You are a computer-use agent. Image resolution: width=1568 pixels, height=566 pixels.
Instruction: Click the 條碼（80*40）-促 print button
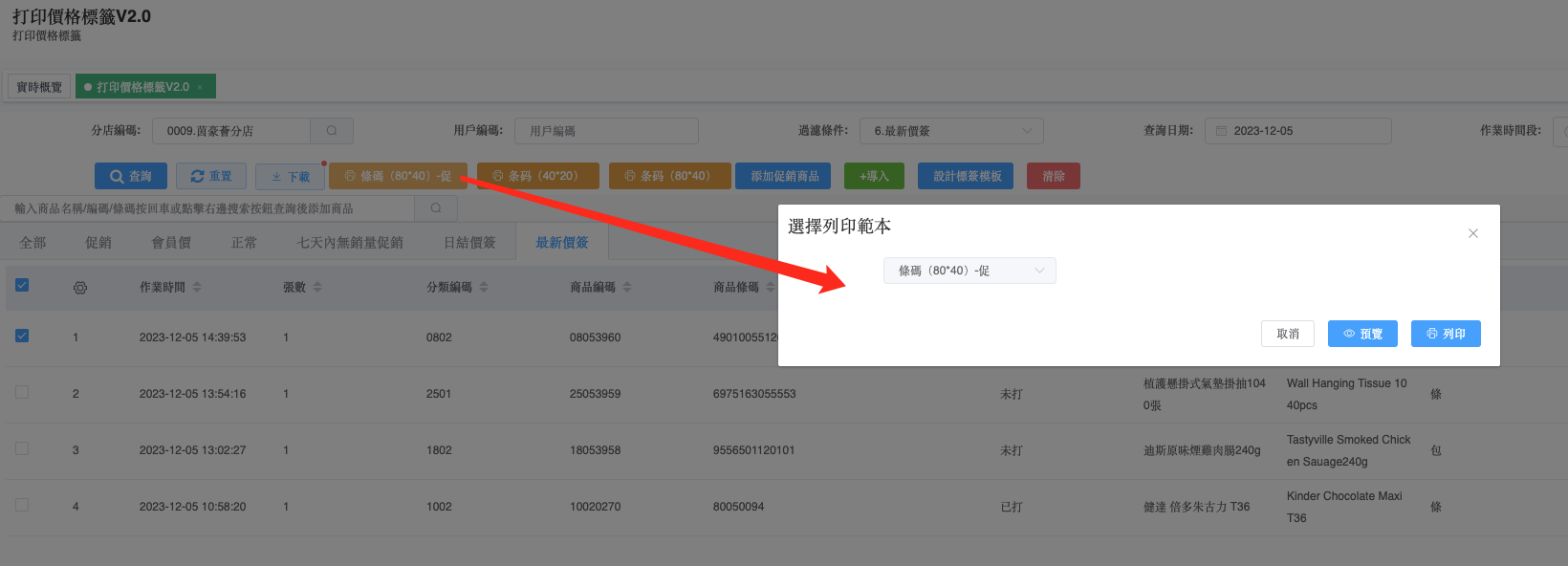[398, 176]
